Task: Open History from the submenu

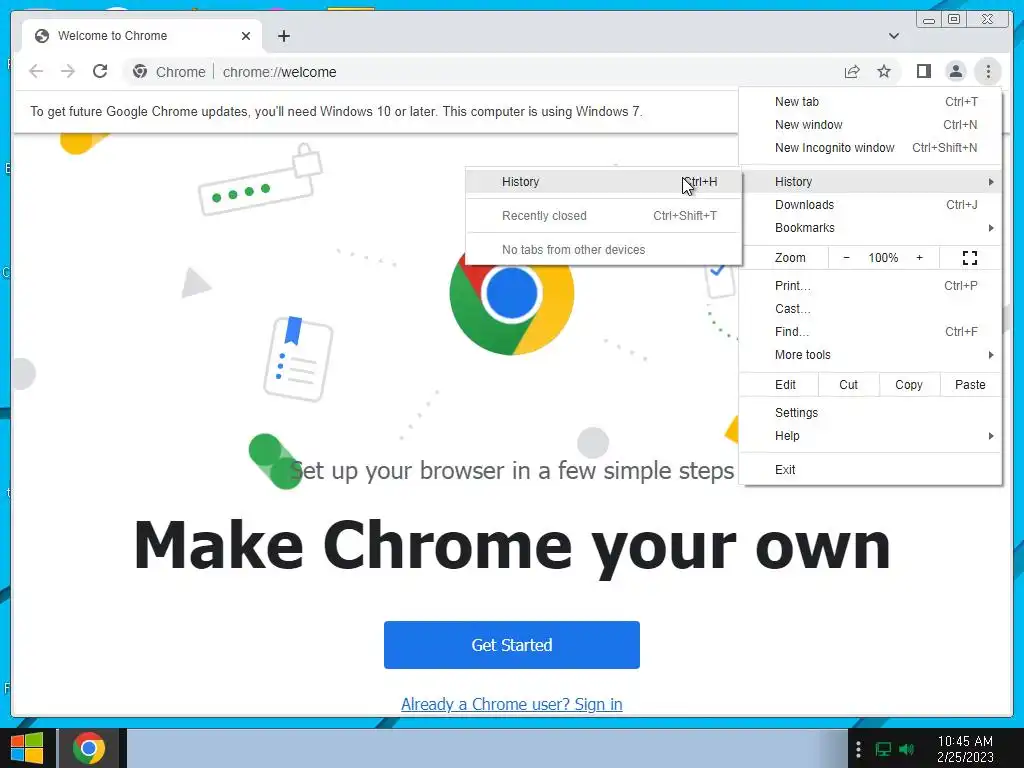Action: tap(603, 182)
